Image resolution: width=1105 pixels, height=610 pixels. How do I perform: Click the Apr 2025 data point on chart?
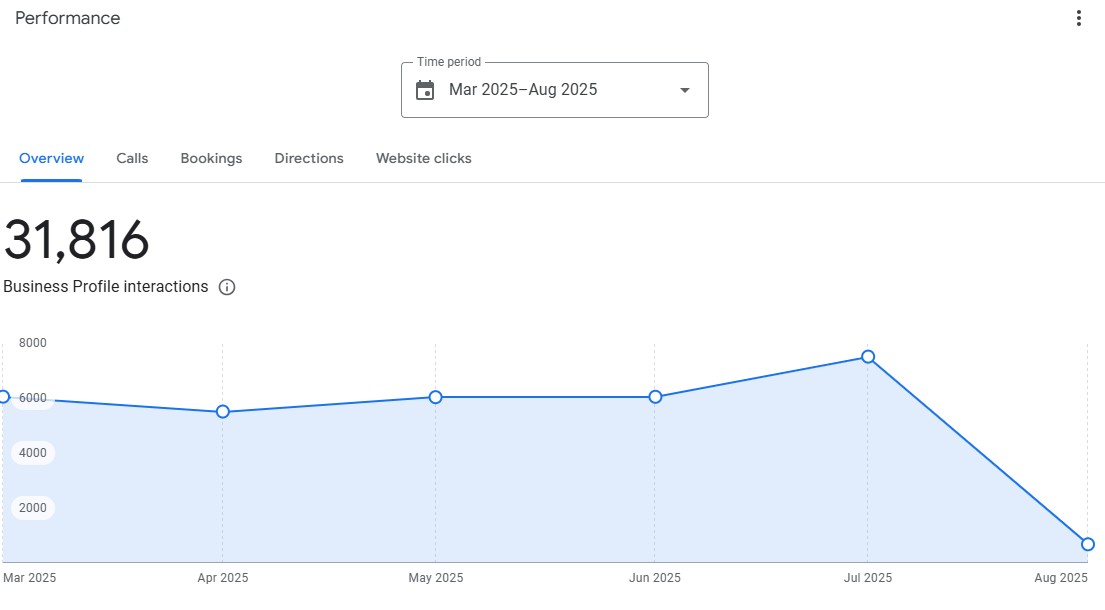(x=223, y=411)
